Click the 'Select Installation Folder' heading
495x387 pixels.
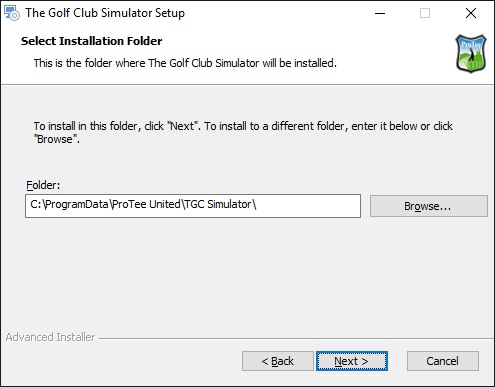[92, 41]
